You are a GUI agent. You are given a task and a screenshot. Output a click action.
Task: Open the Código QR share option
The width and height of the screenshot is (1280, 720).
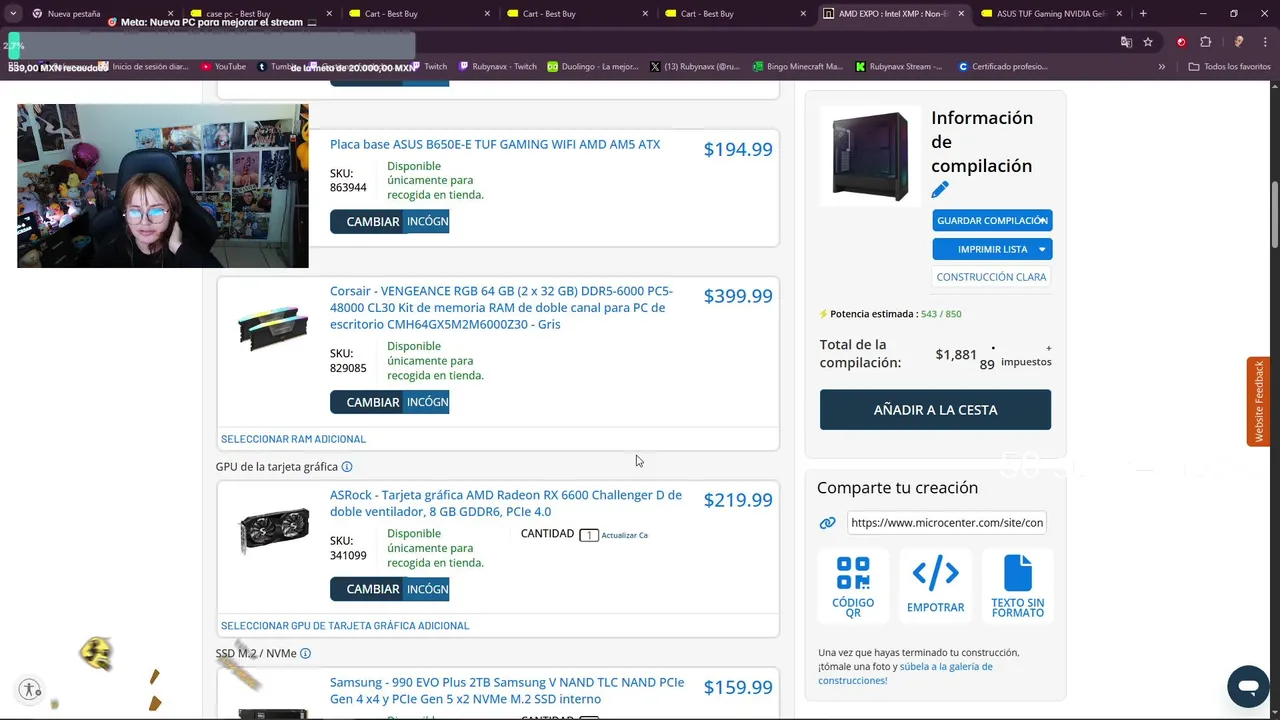(x=853, y=586)
